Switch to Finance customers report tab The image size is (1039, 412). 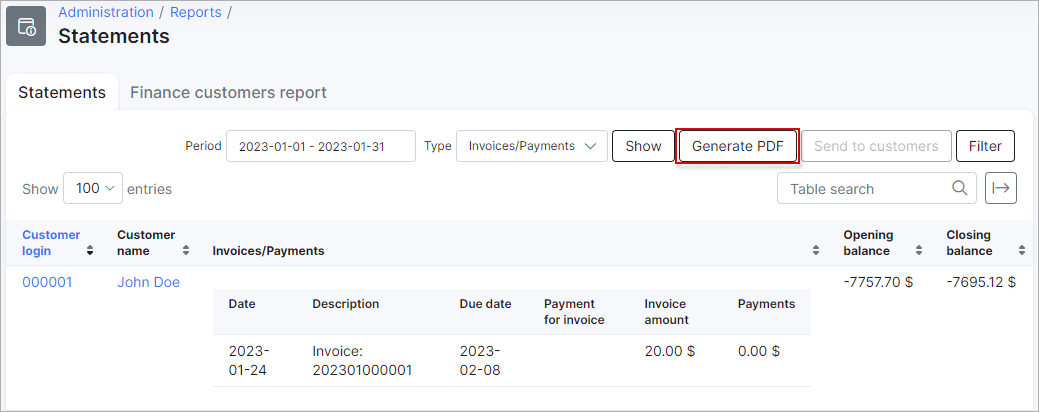pos(228,92)
